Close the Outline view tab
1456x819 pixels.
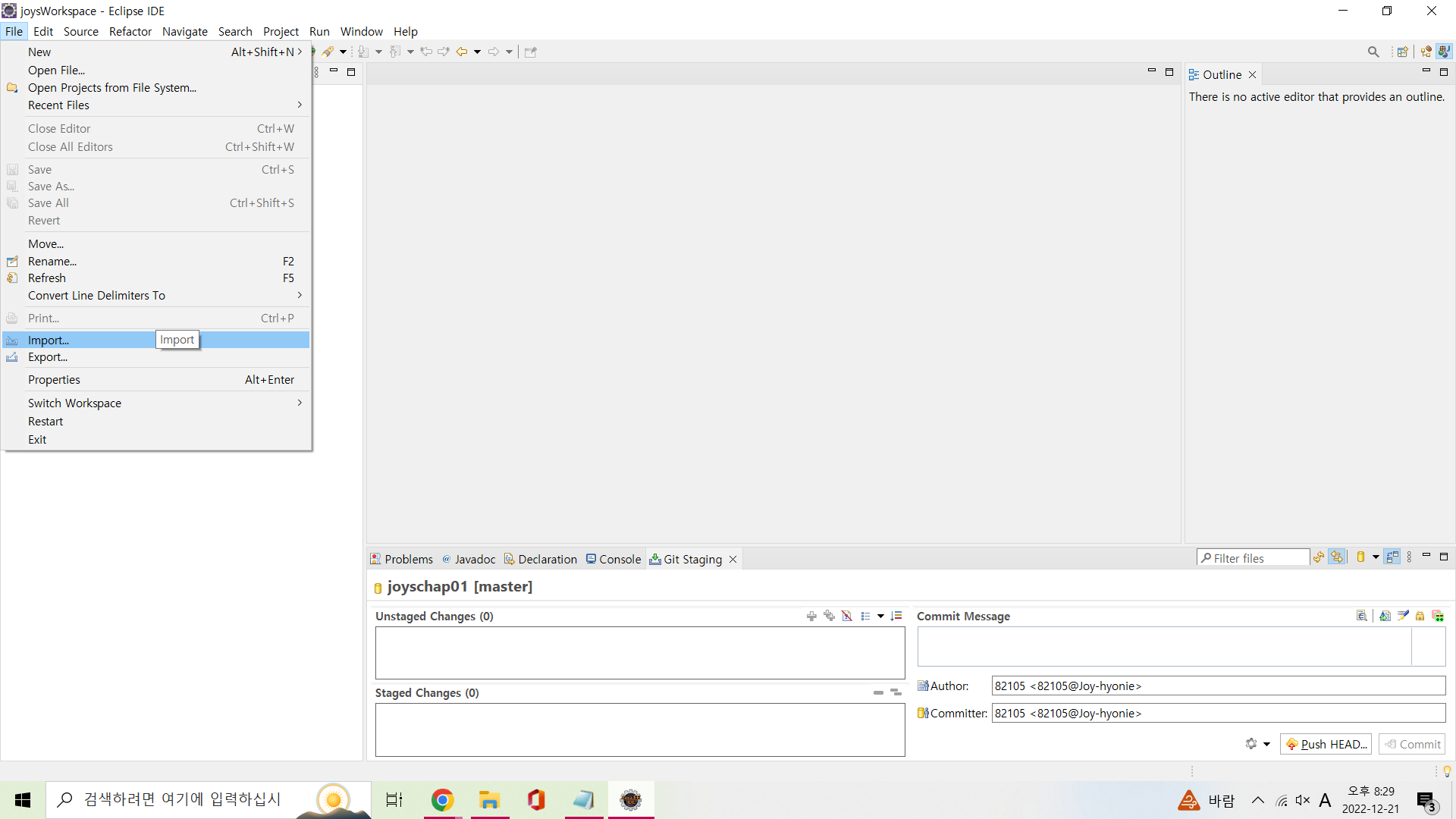(1253, 74)
